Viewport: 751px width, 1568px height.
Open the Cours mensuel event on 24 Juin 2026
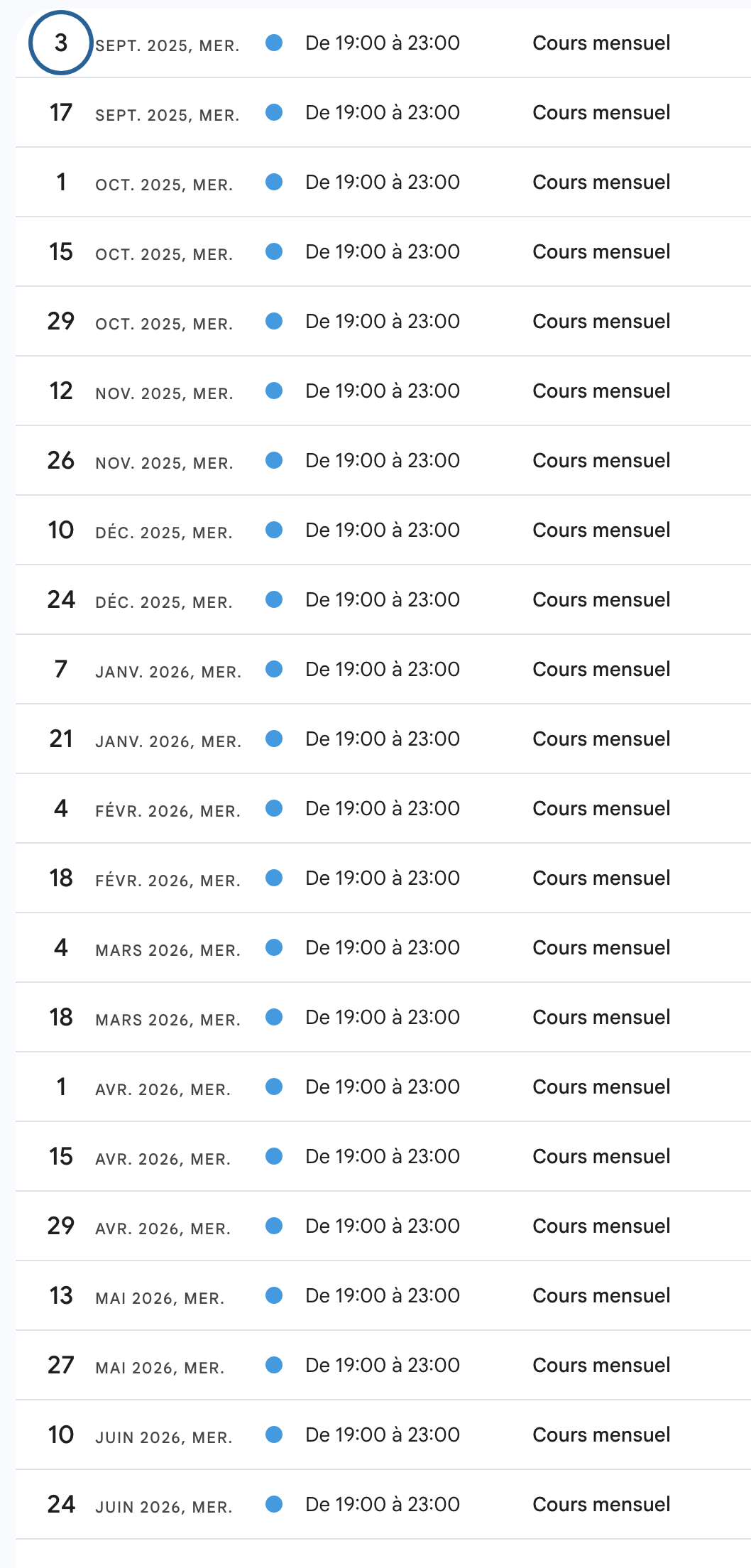click(x=601, y=1505)
